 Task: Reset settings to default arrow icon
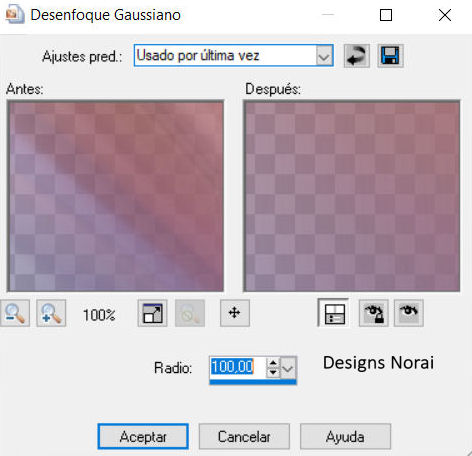tap(357, 56)
